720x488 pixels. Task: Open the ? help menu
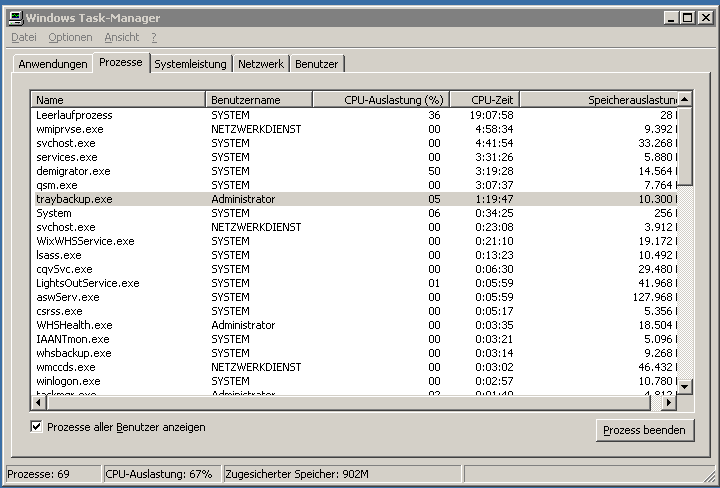click(154, 37)
